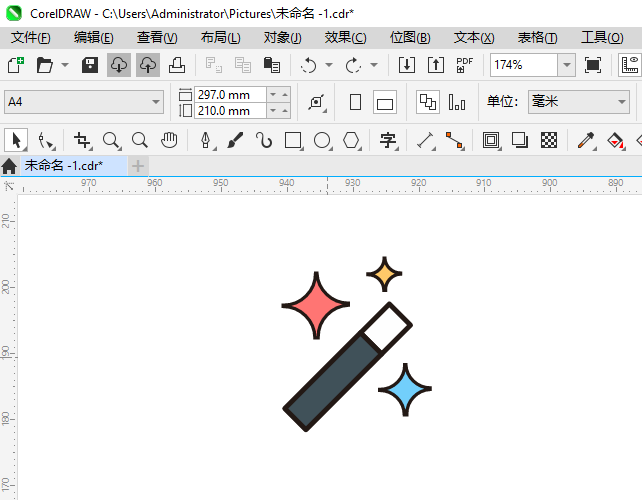Click the Publish to PDF icon
Screen dimensions: 642x500
[464, 65]
